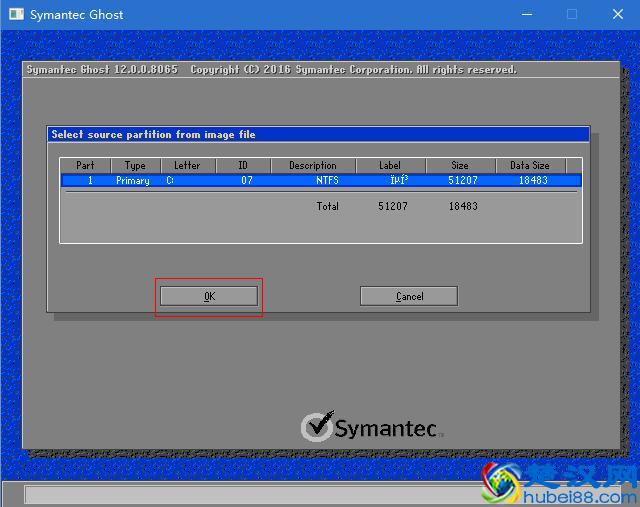Click the Label column header
The width and height of the screenshot is (640, 507).
390,165
